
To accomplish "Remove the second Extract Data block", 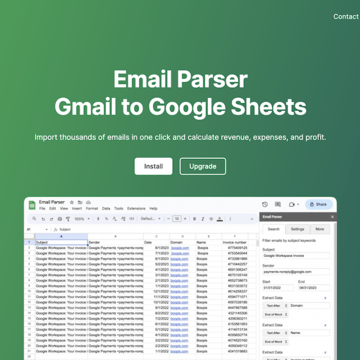I will point(326,325).
